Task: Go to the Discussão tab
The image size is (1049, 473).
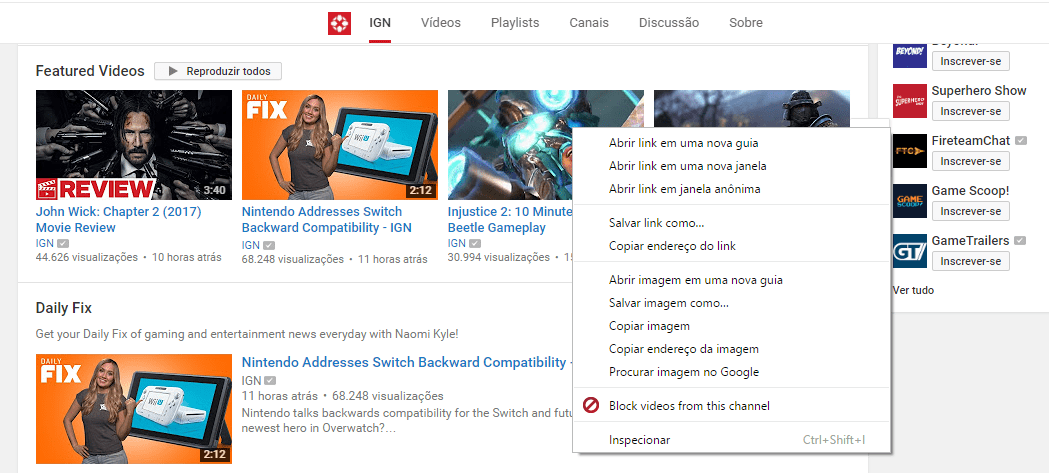Action: click(x=669, y=23)
